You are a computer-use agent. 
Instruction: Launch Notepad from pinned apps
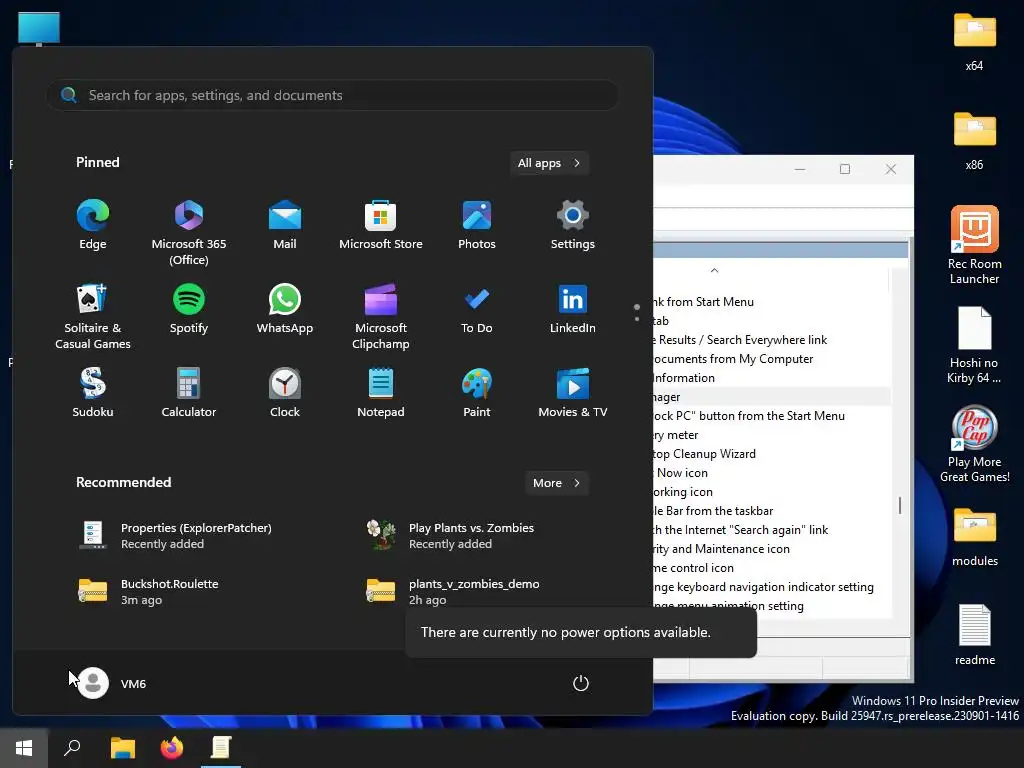click(381, 392)
